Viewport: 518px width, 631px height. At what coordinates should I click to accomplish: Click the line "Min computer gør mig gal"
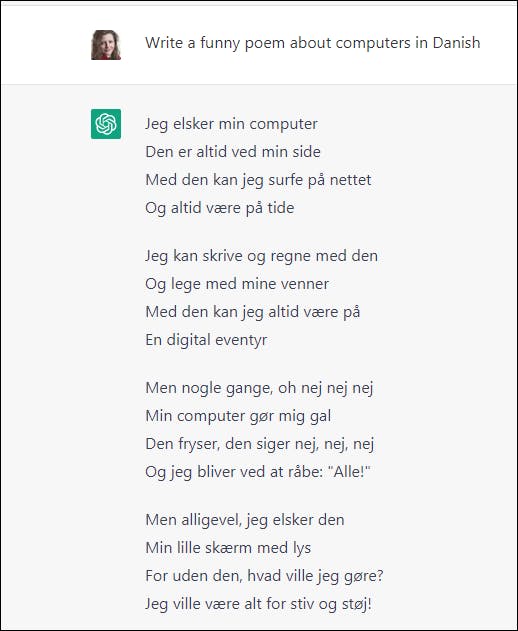(238, 416)
